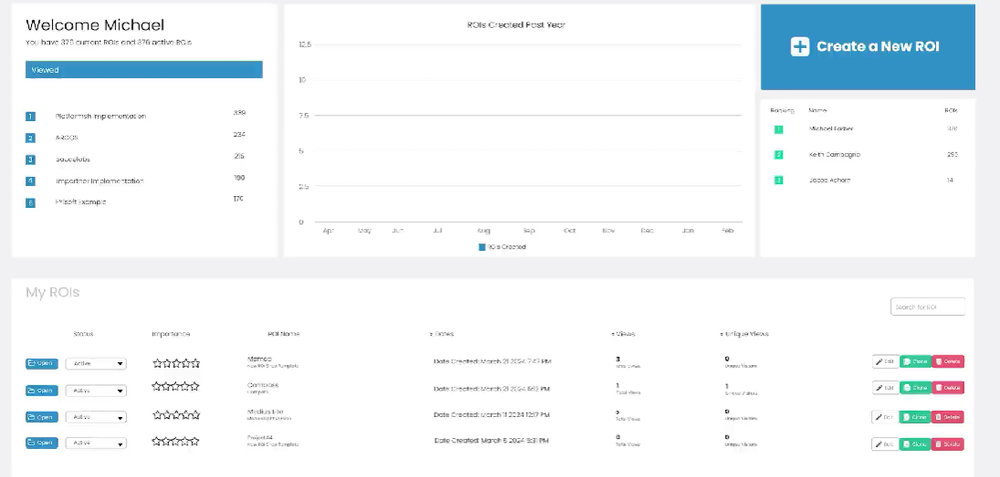This screenshot has height=477, width=1000.
Task: Set Medius Lite importance to five stars
Action: (195, 415)
